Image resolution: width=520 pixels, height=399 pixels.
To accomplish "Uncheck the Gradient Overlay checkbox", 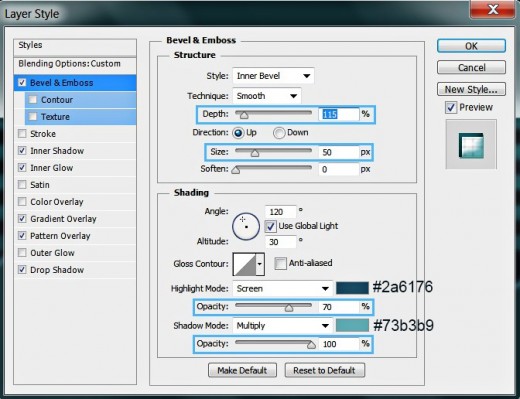I will point(22,219).
